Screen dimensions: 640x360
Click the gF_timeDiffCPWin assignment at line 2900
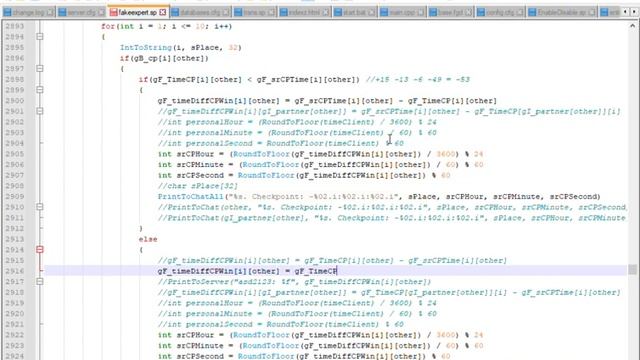click(x=327, y=100)
